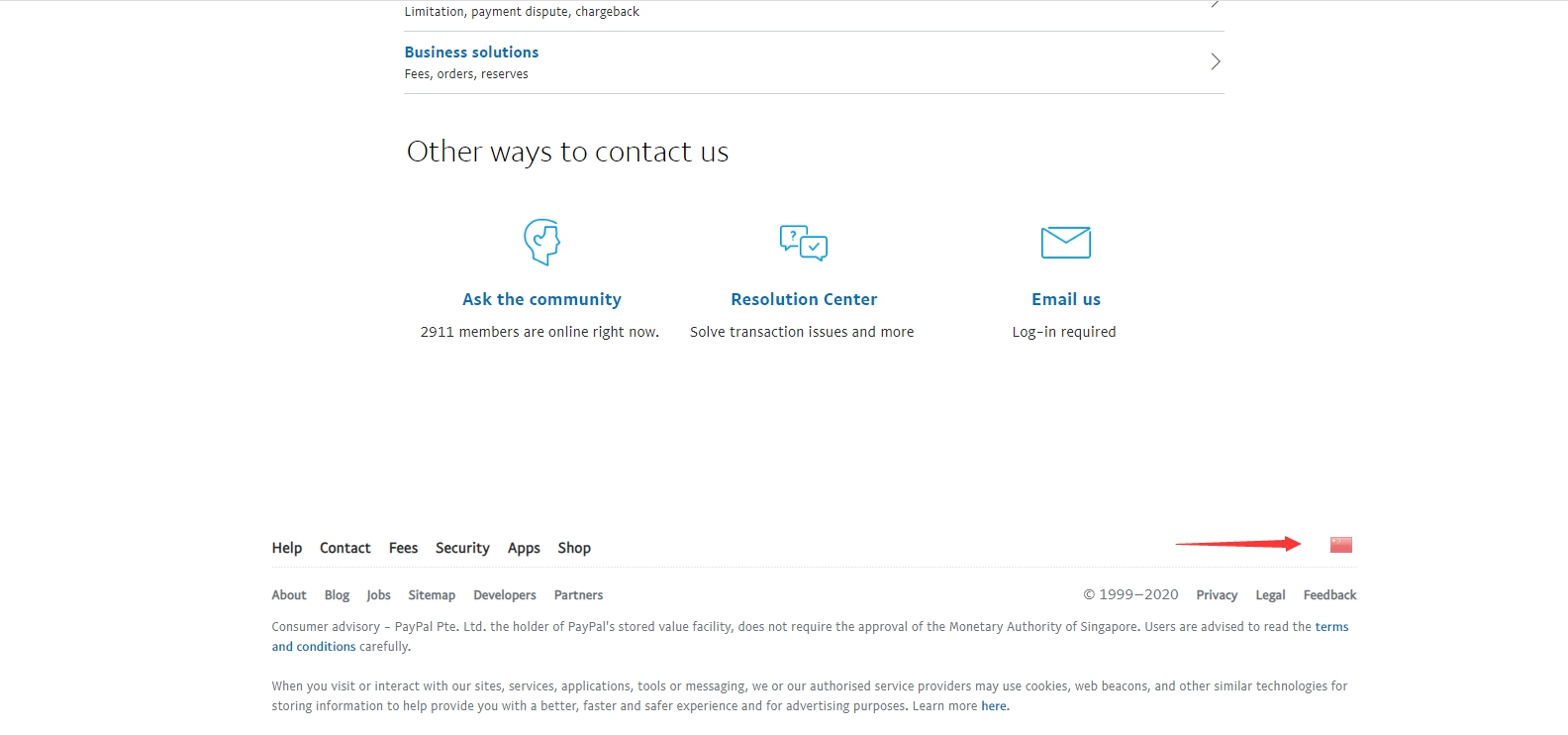Click the Resolution Center chat bubbles icon
The image size is (1568, 735).
803,242
